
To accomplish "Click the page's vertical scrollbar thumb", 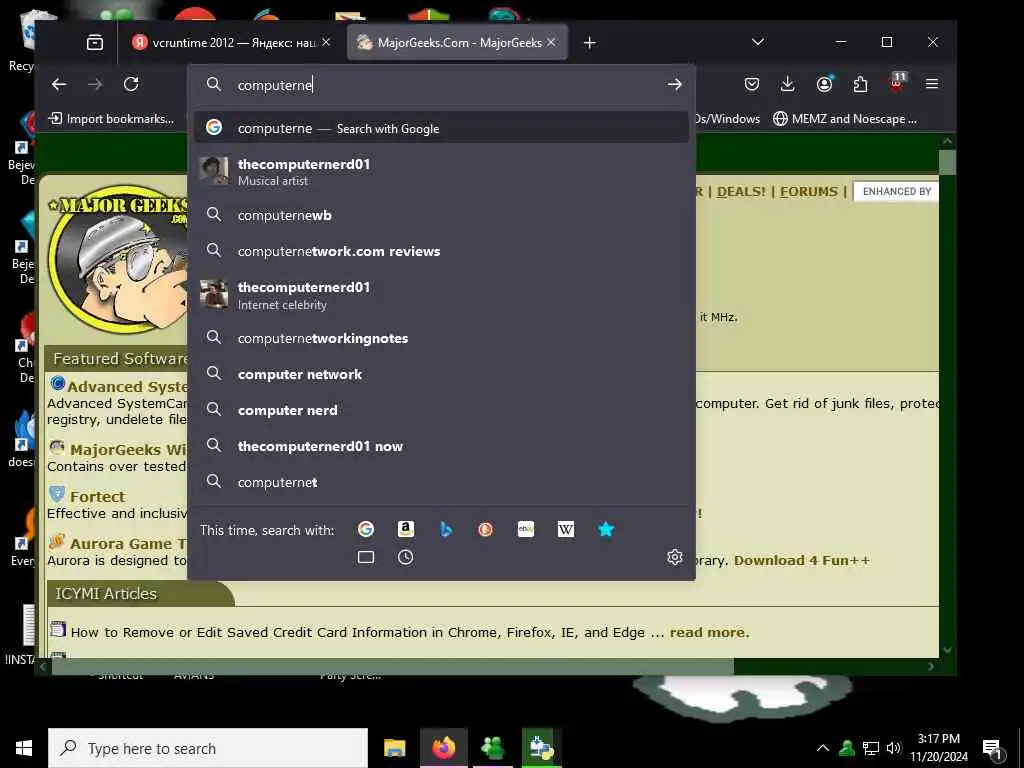I will pyautogui.click(x=948, y=163).
